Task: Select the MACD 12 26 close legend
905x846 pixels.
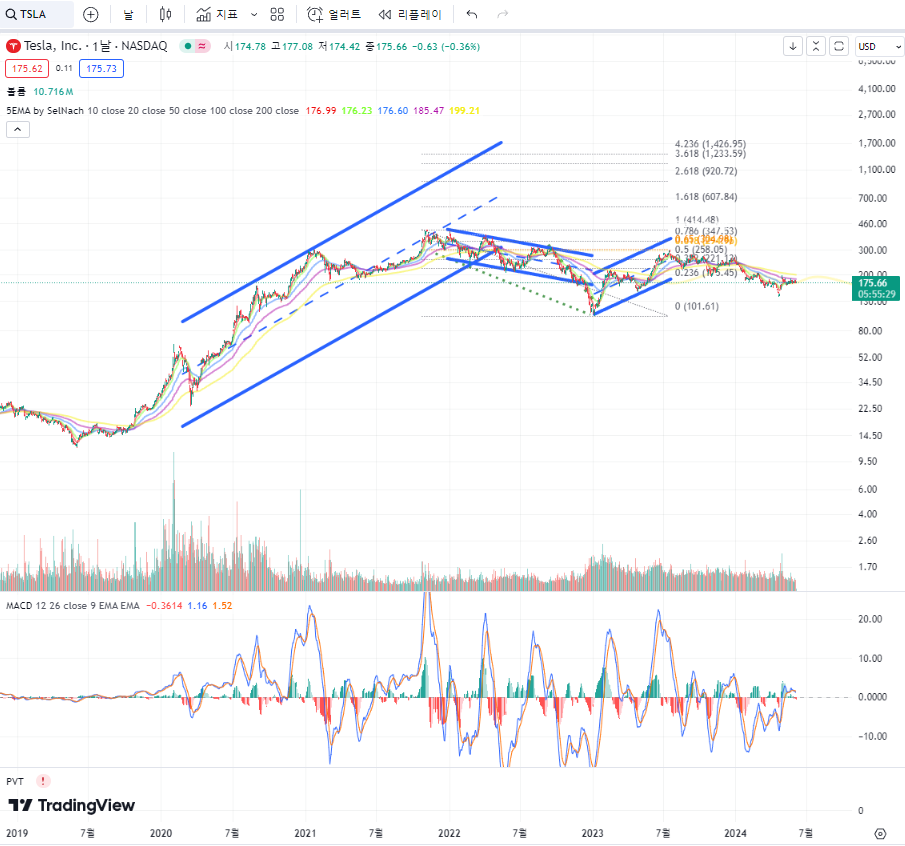Action: (x=73, y=606)
